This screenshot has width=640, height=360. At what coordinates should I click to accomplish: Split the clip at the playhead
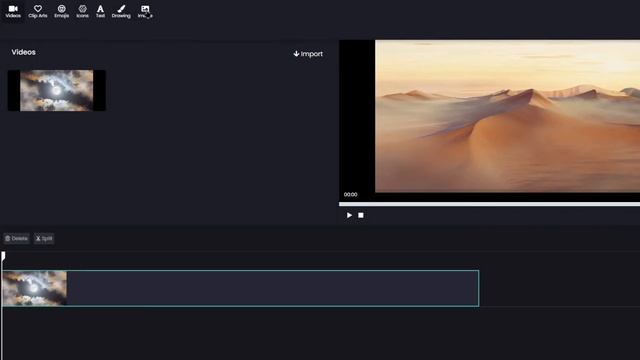44,238
